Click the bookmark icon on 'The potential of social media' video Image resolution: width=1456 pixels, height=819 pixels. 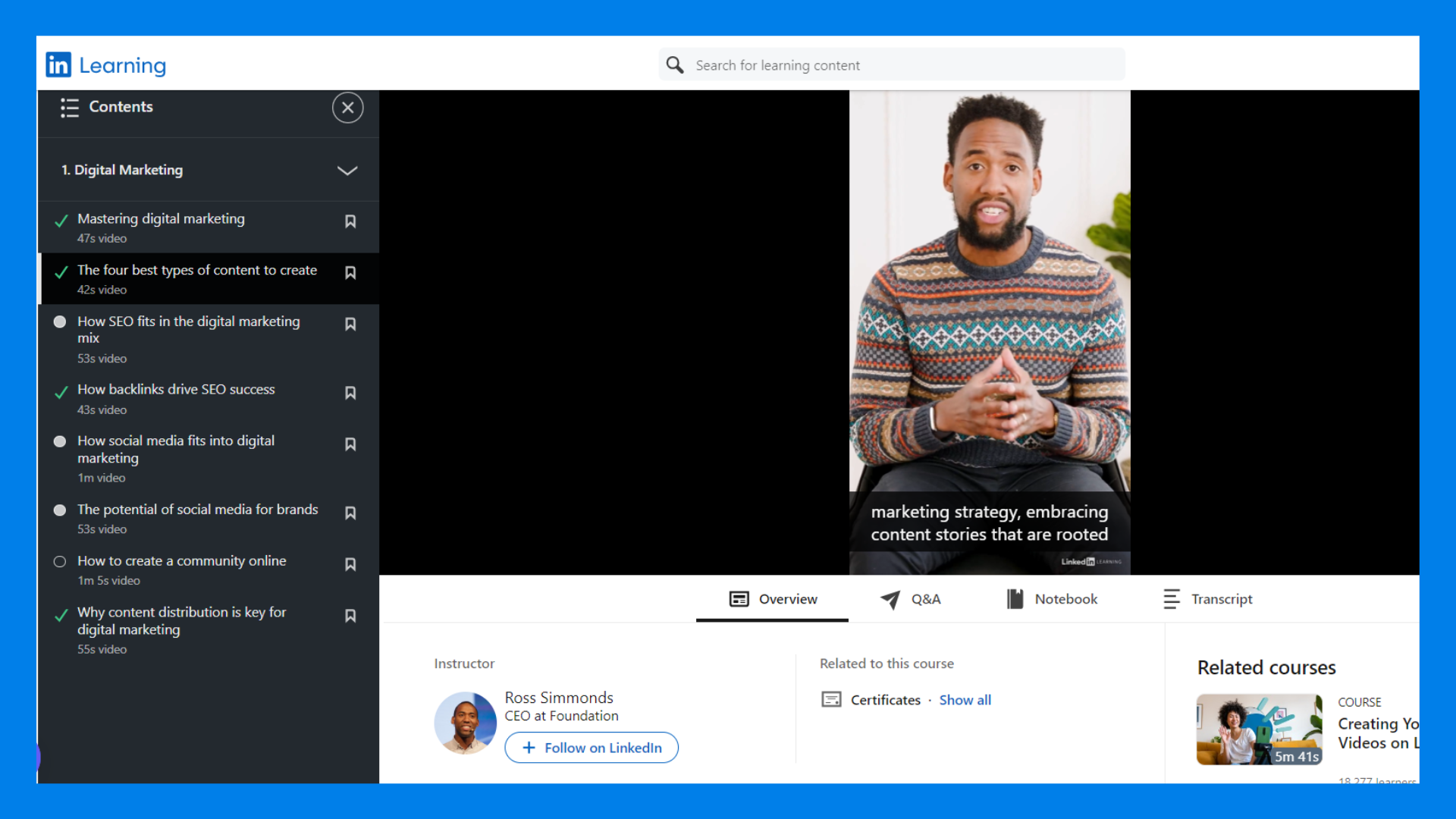tap(350, 513)
